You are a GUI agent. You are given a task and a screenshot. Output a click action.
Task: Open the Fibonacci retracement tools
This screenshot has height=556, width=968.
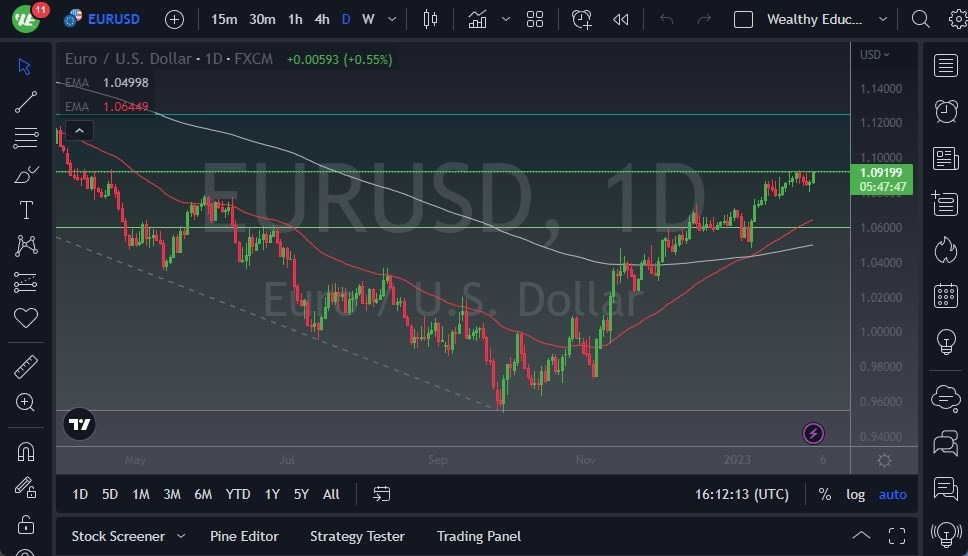click(25, 138)
